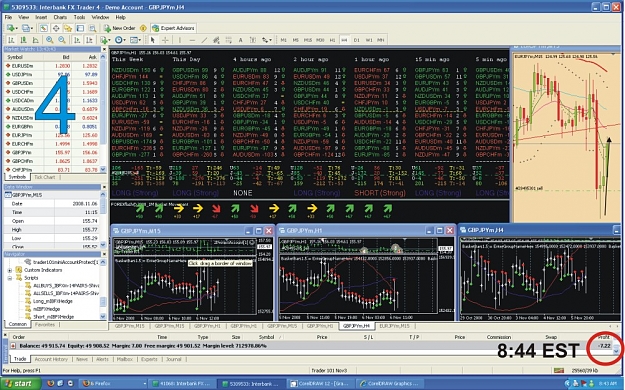Open the Journal tab in Terminal
Image resolution: width=625 pixels, height=390 pixels.
click(x=173, y=359)
